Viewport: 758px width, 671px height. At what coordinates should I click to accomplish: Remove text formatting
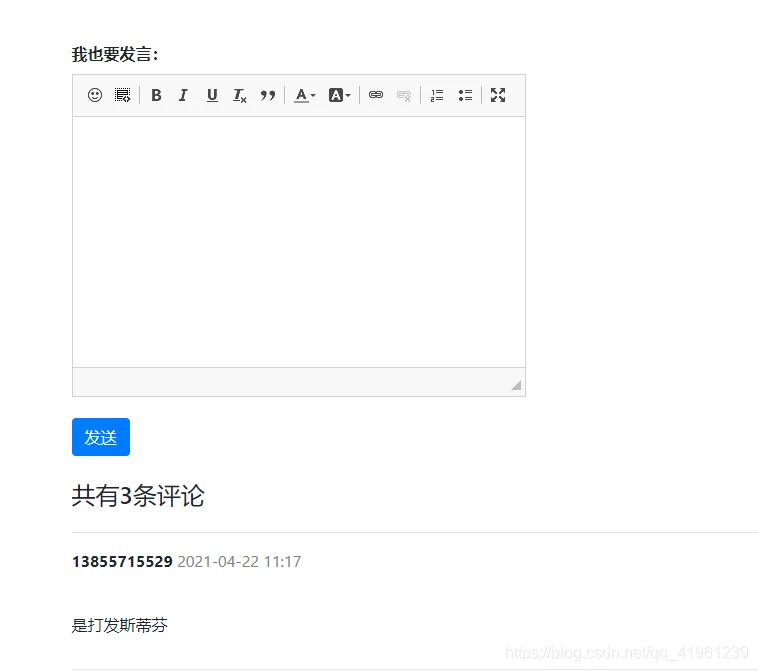pyautogui.click(x=240, y=95)
